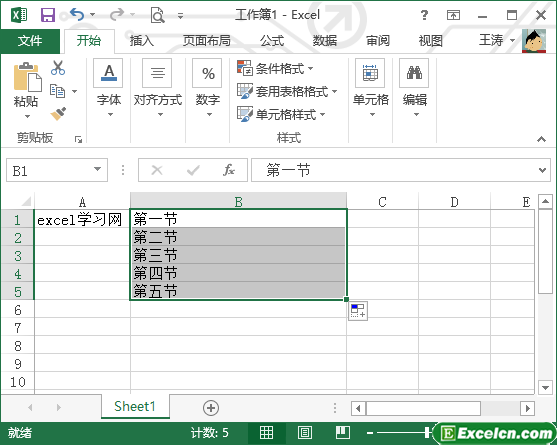Click the Excel logo icon in title bar
557x445 pixels.
point(19,15)
